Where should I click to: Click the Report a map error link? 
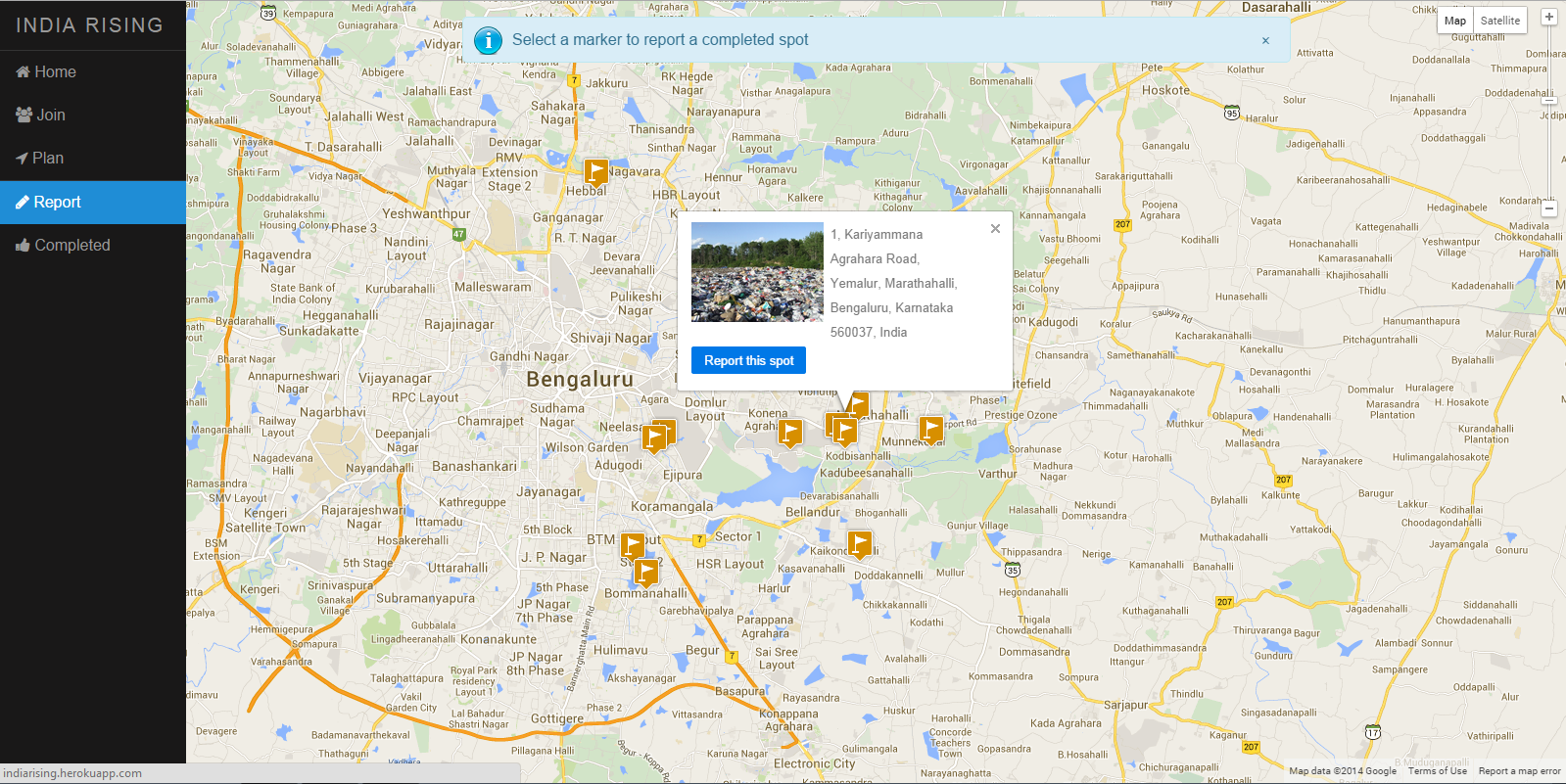1519,771
